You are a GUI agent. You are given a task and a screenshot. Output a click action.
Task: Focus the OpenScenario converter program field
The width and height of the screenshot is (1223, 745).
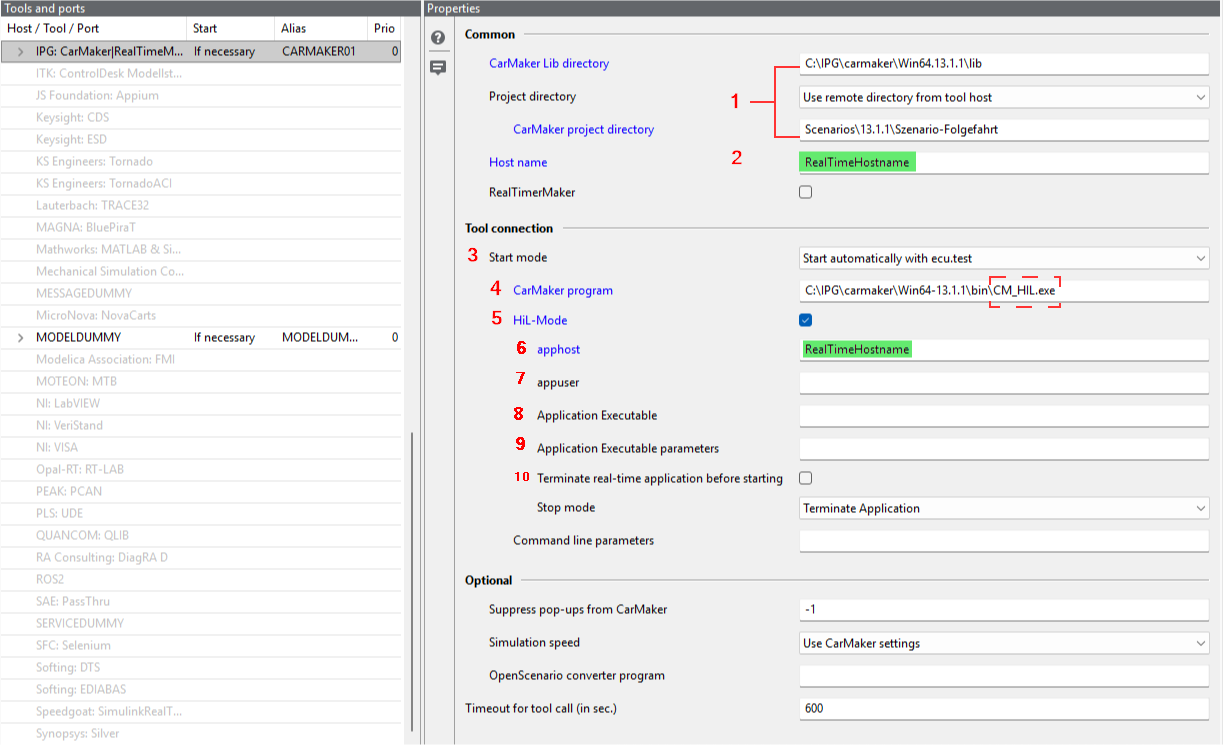click(1004, 675)
